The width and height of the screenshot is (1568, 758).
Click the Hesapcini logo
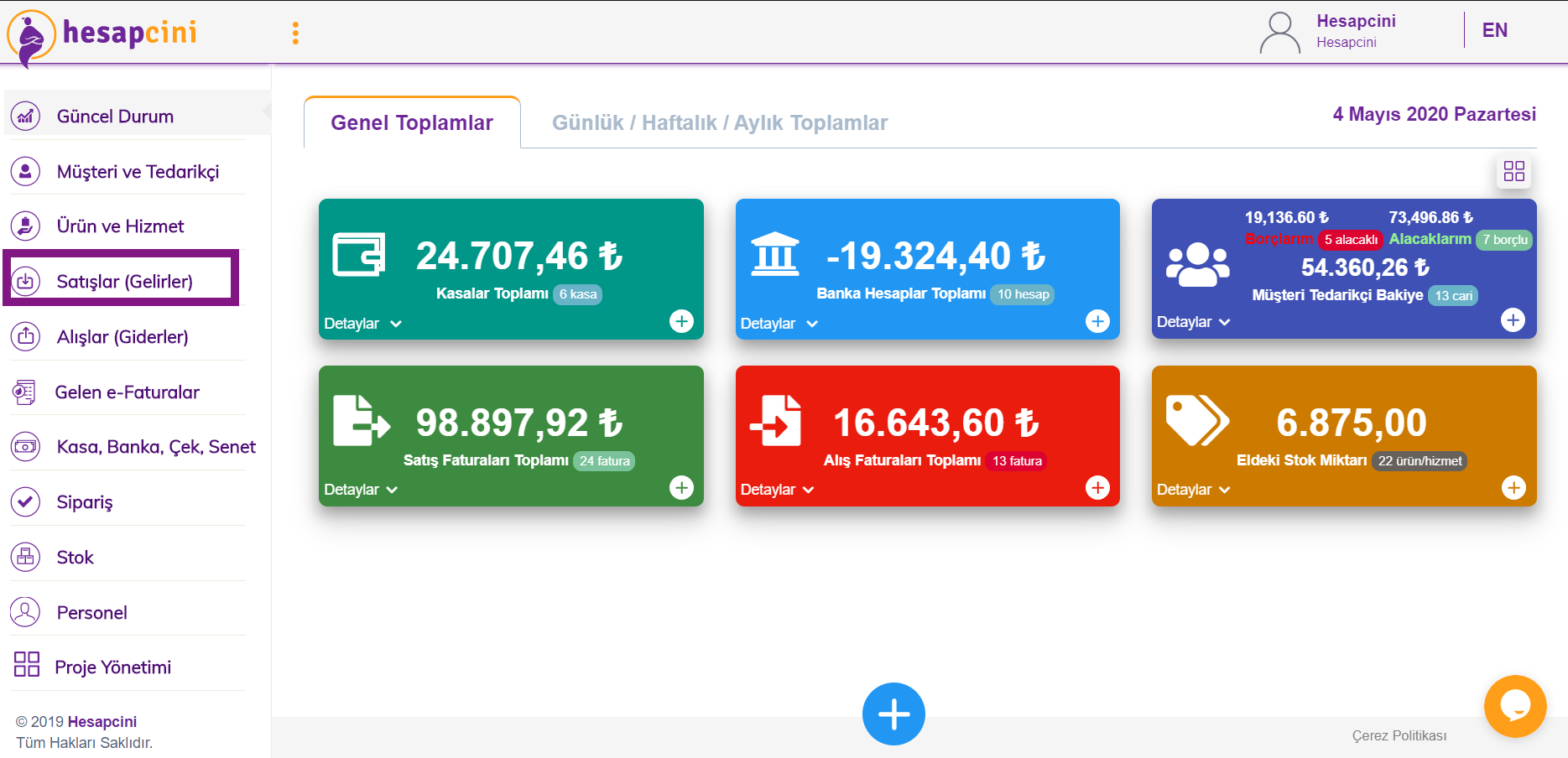coord(102,37)
